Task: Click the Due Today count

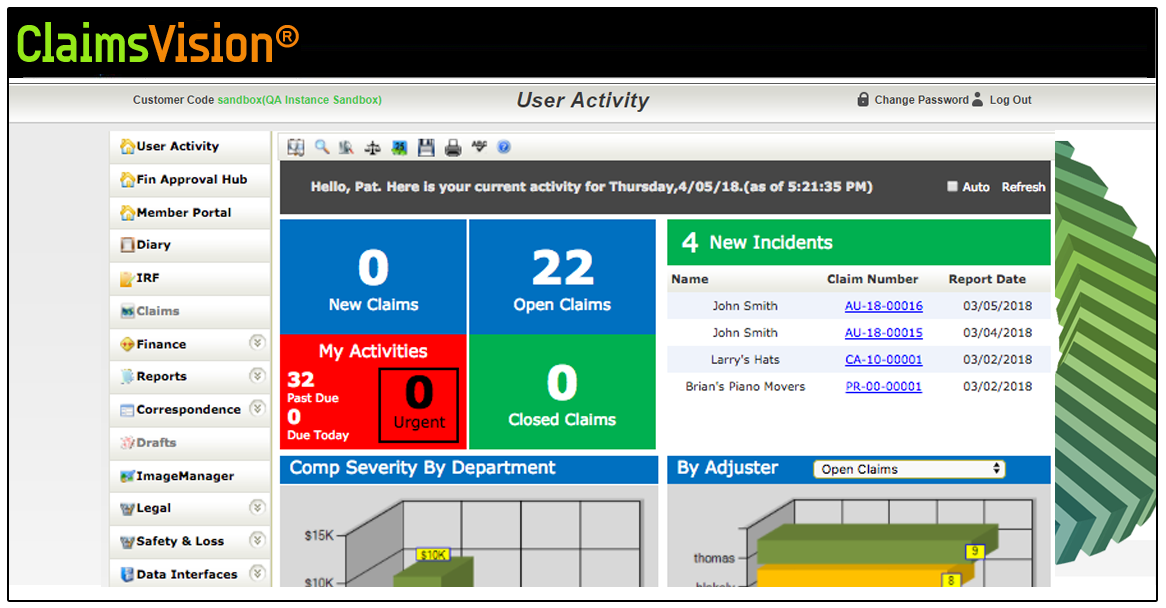Action: click(294, 417)
